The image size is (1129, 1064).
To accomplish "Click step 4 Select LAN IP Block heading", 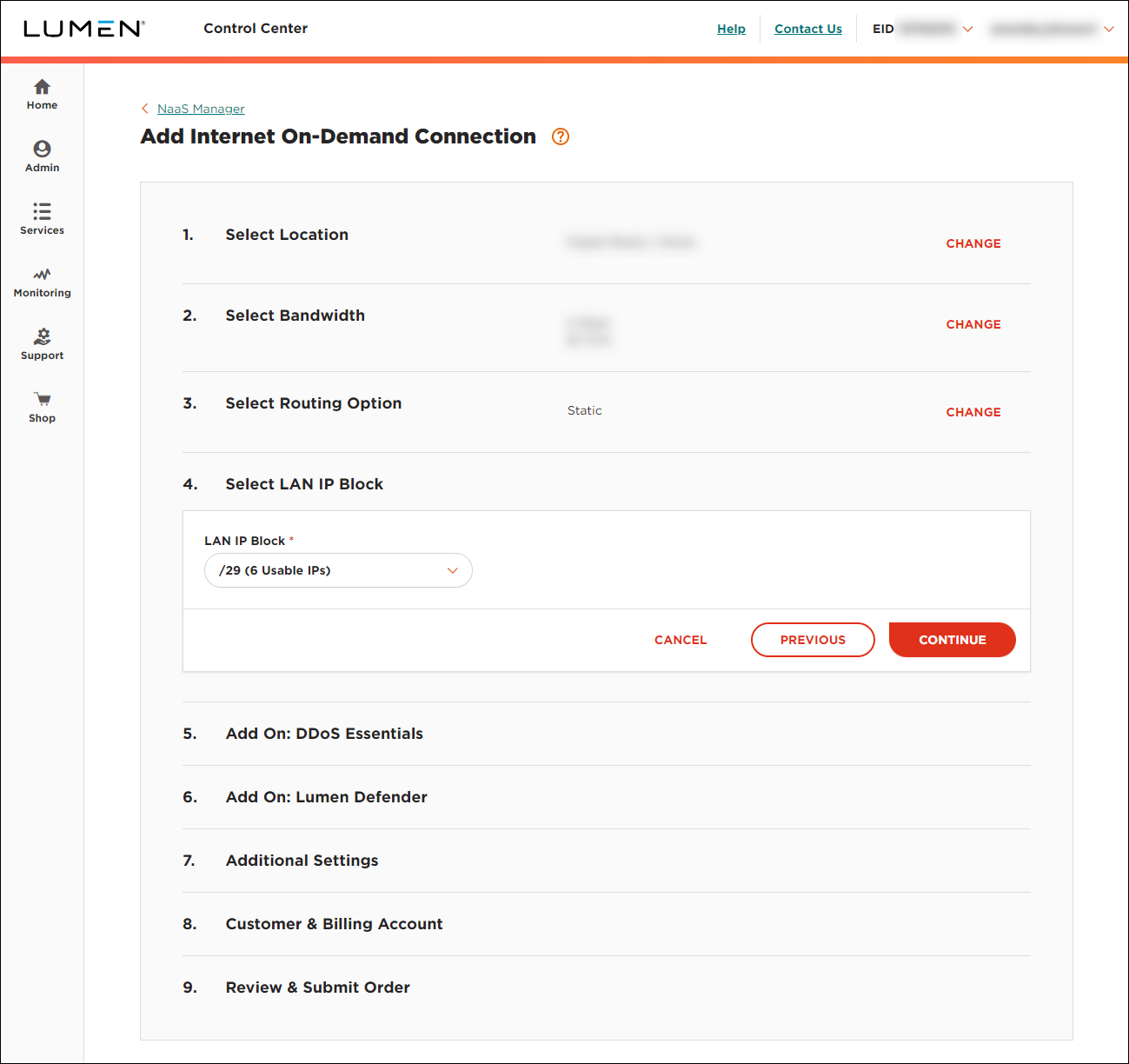I will tap(304, 484).
